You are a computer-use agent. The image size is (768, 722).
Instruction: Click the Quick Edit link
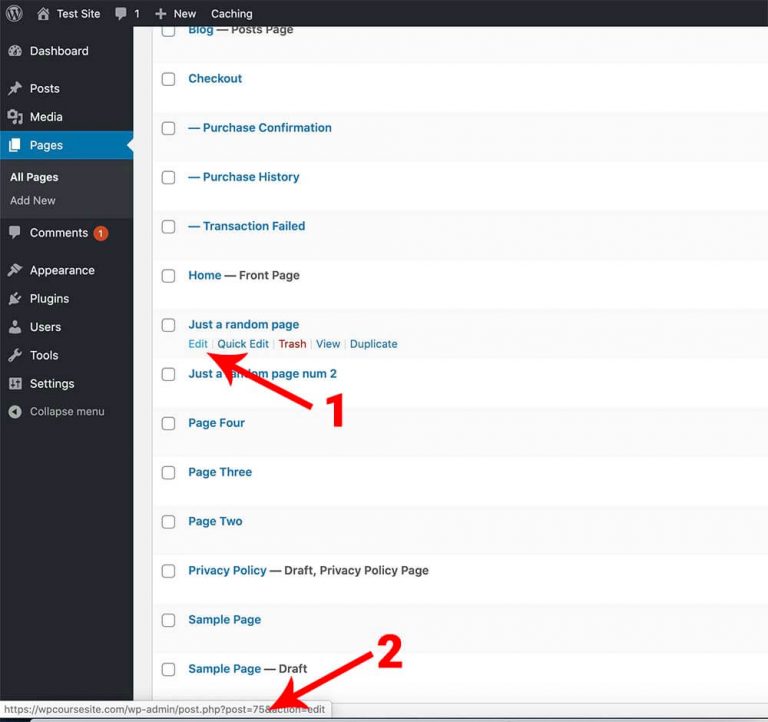coord(243,344)
